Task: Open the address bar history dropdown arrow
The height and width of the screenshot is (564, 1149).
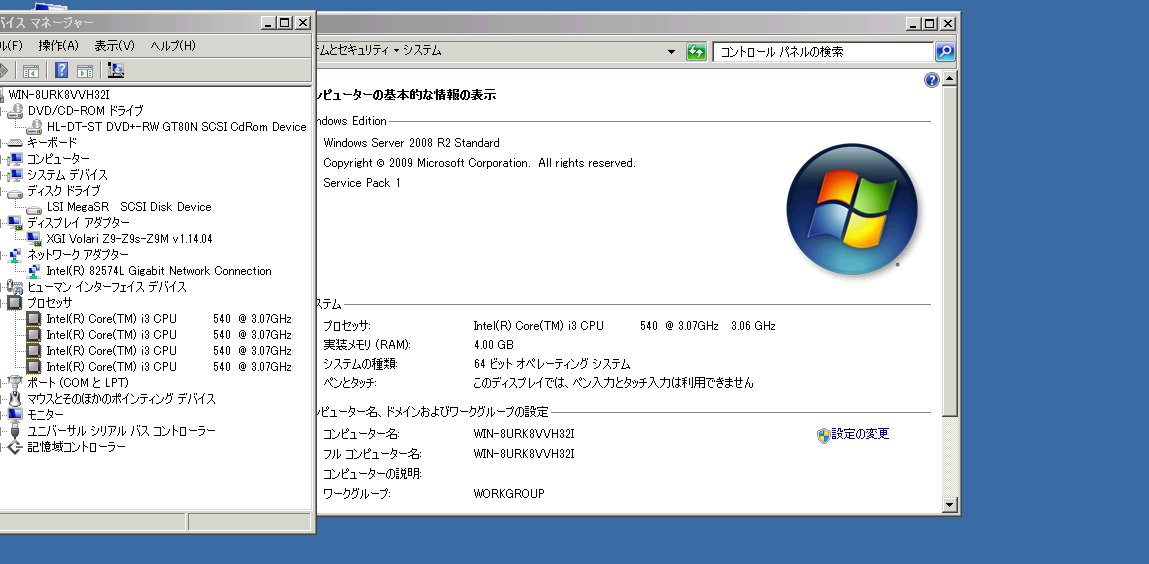Action: point(671,52)
